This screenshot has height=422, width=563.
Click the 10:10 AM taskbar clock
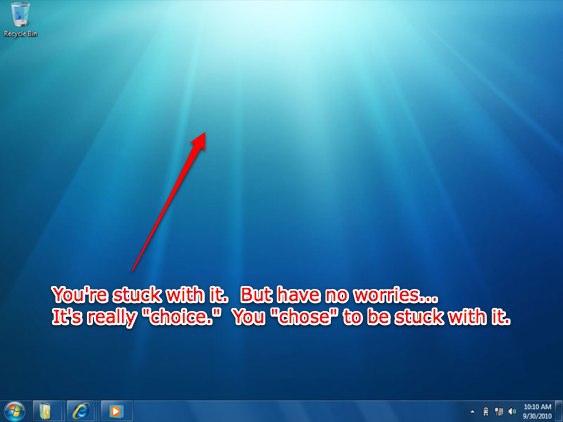tap(537, 407)
